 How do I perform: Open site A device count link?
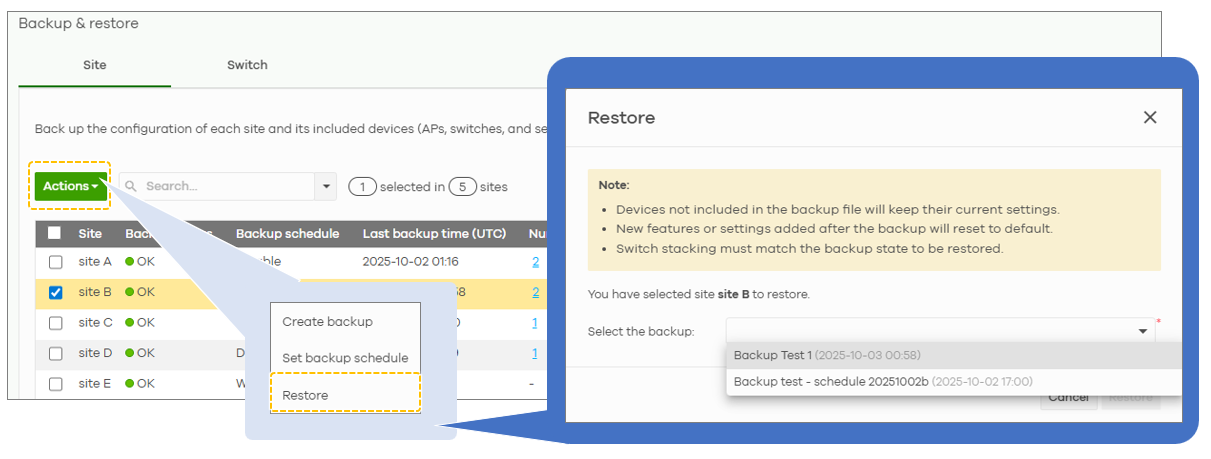pyautogui.click(x=535, y=262)
